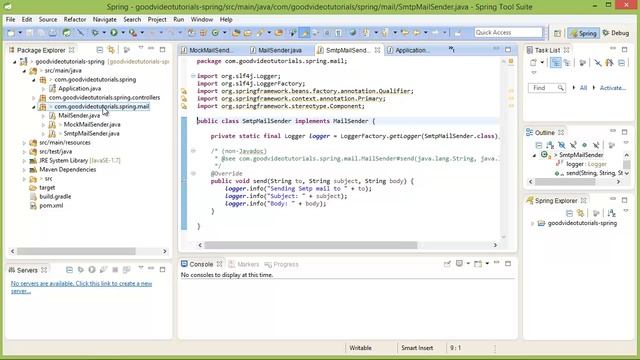Open Run configurations dropdown arrow
Screen dimensions: 640x360
(123, 33)
